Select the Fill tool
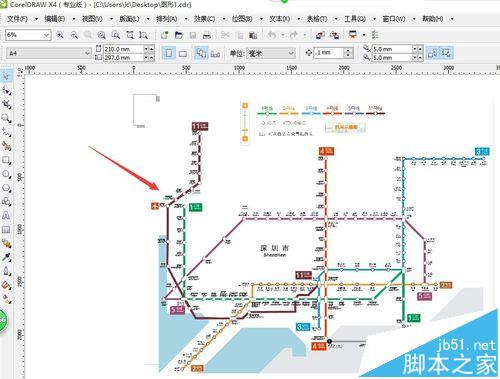Screen dimensions: 500x379 (x=6, y=285)
